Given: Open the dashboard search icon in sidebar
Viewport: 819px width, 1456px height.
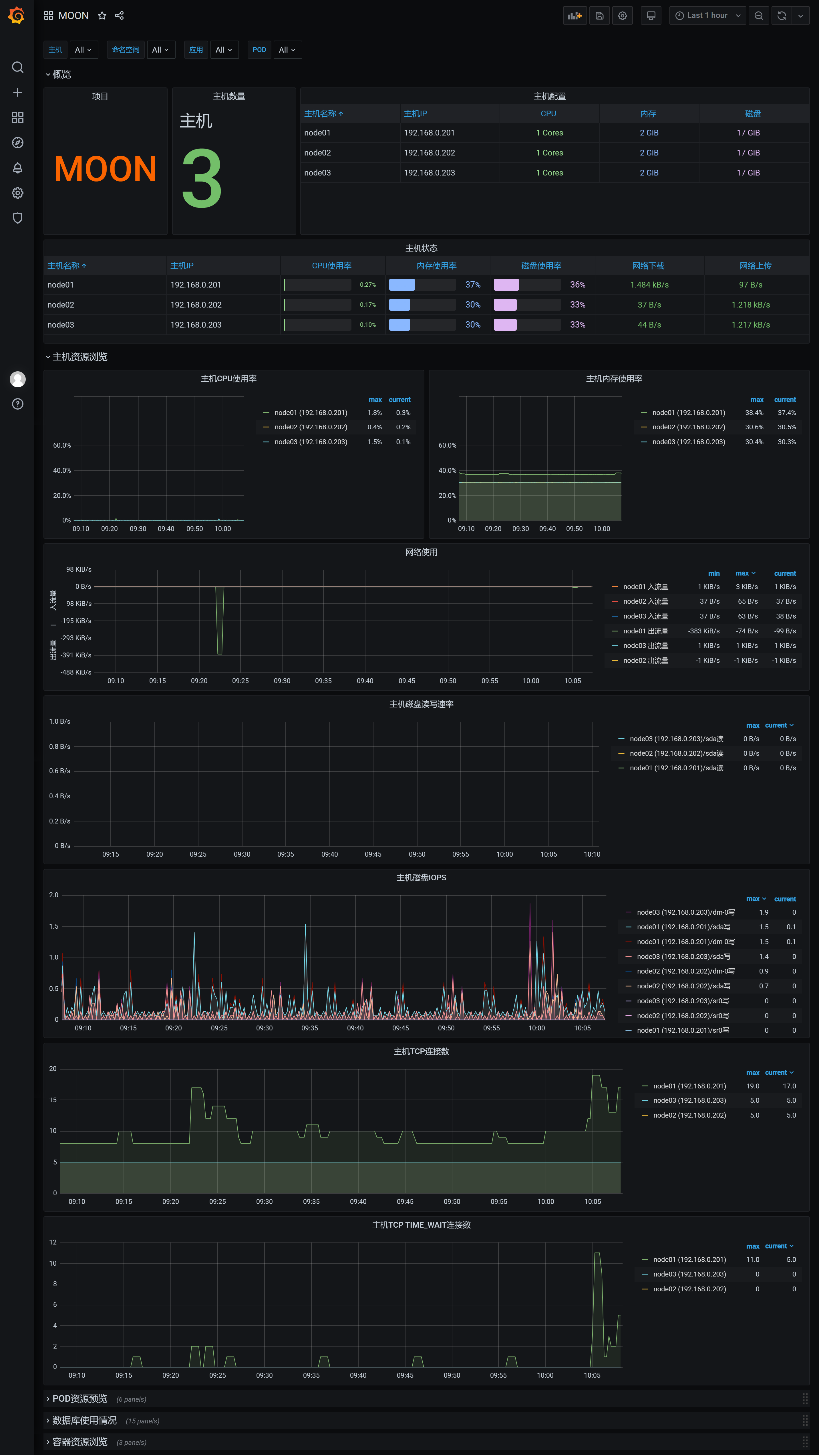Looking at the screenshot, I should (17, 67).
